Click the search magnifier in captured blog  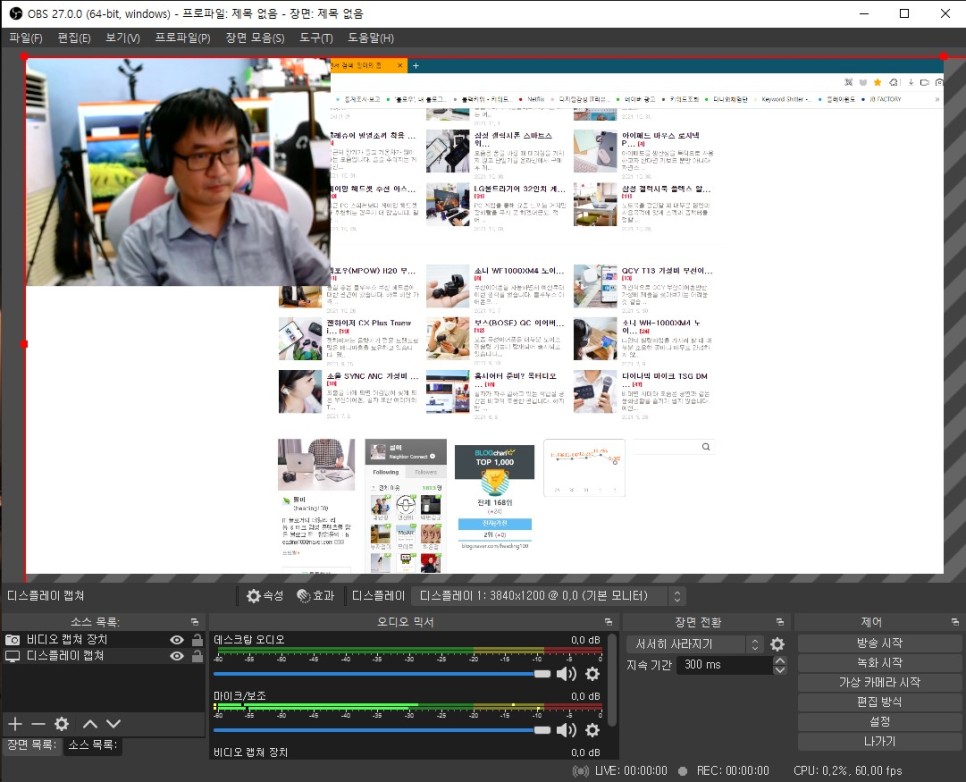pyautogui.click(x=706, y=447)
